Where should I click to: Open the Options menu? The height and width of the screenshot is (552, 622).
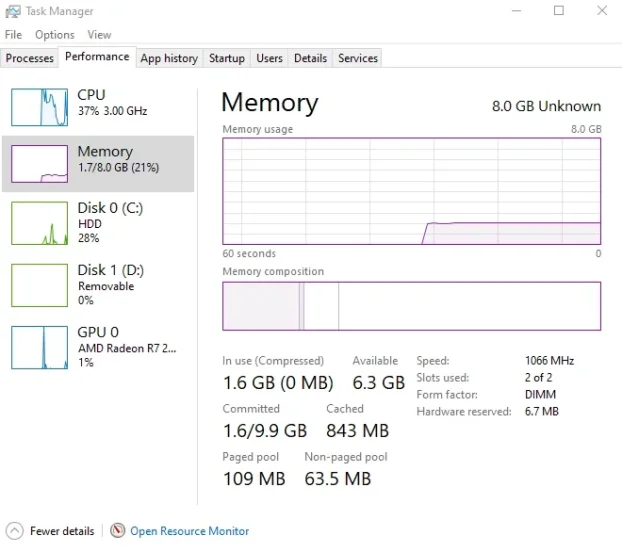point(55,35)
